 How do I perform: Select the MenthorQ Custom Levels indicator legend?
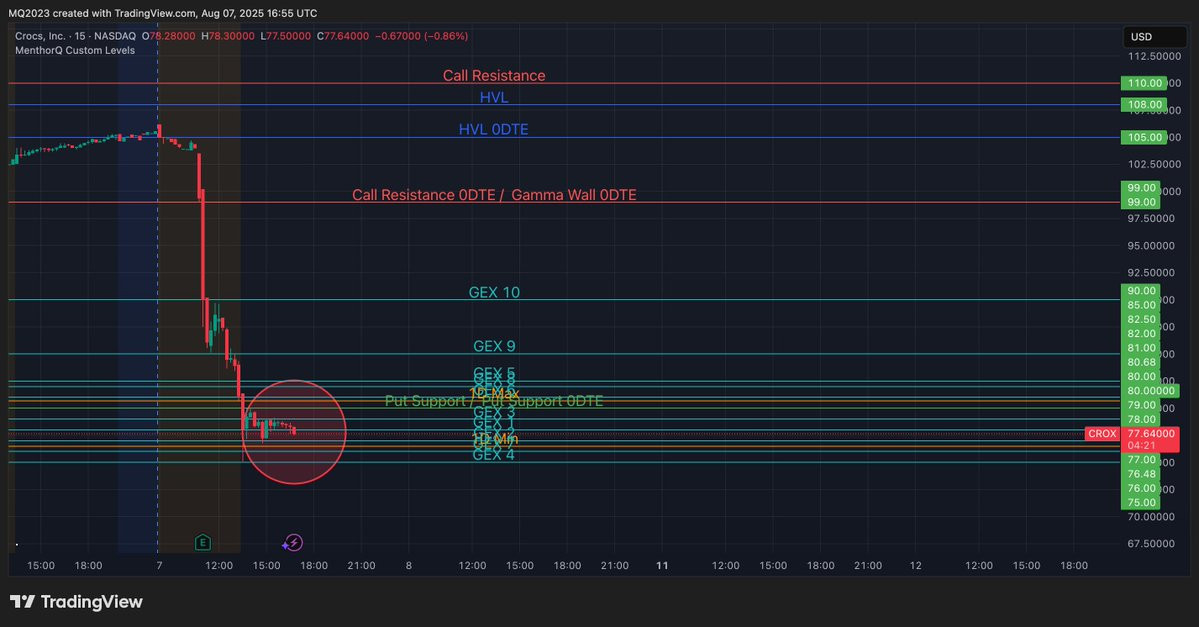(x=75, y=50)
